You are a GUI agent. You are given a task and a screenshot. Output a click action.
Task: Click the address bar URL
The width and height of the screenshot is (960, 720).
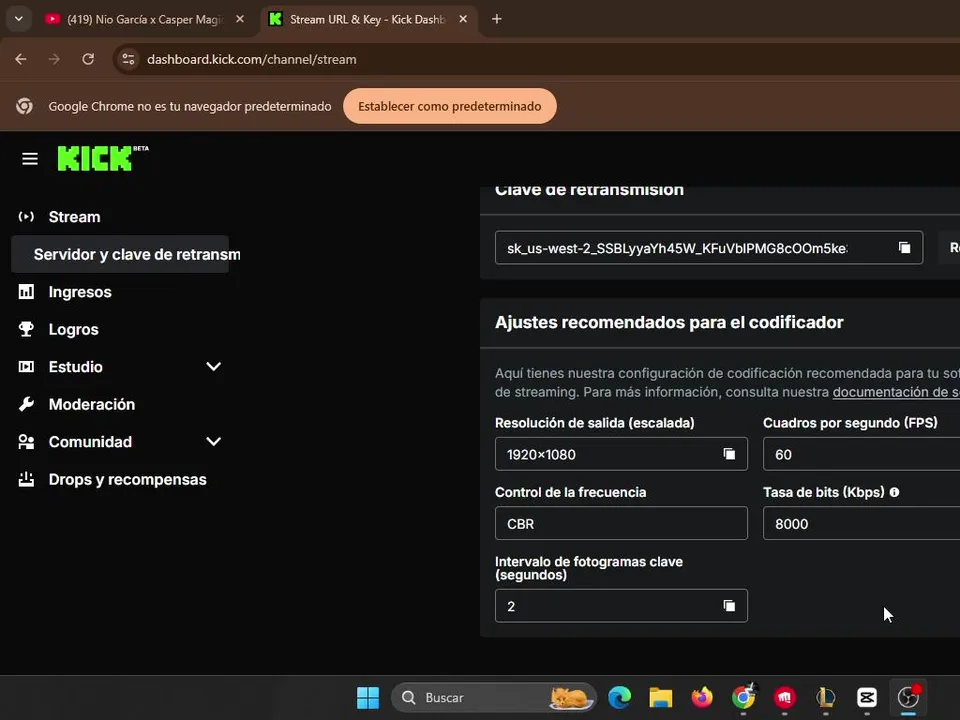pos(252,59)
